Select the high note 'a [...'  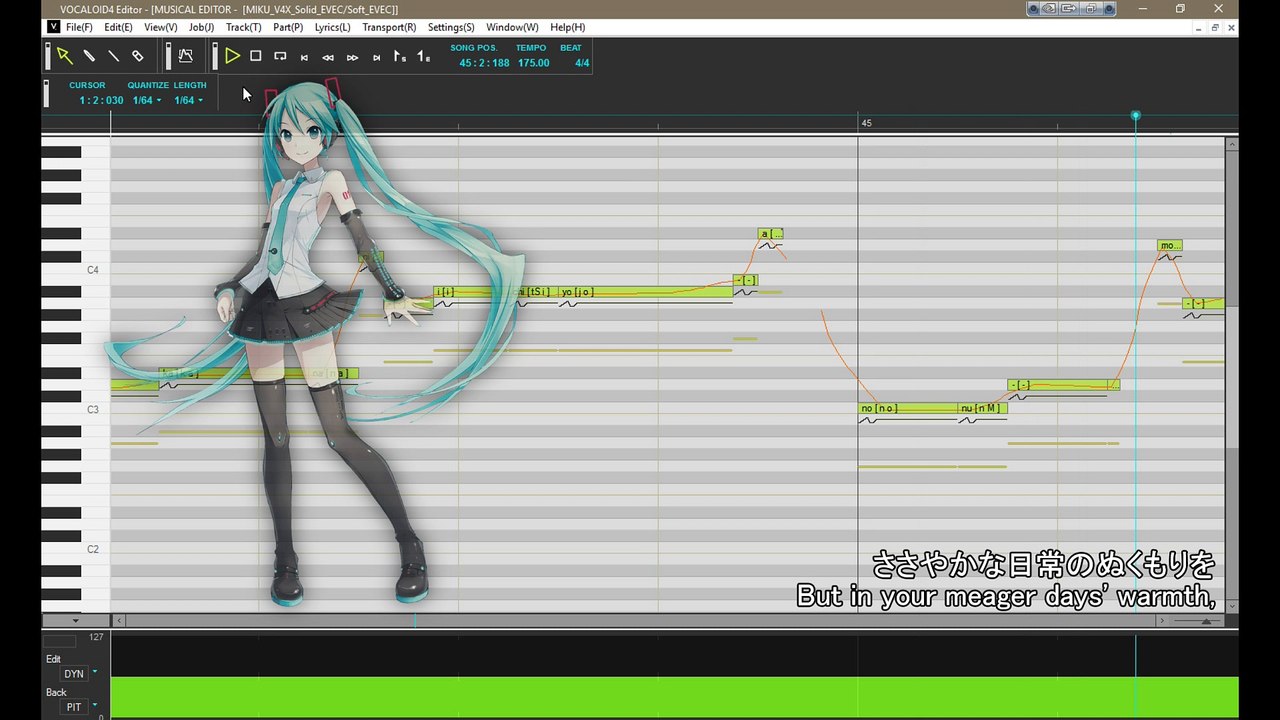(770, 234)
